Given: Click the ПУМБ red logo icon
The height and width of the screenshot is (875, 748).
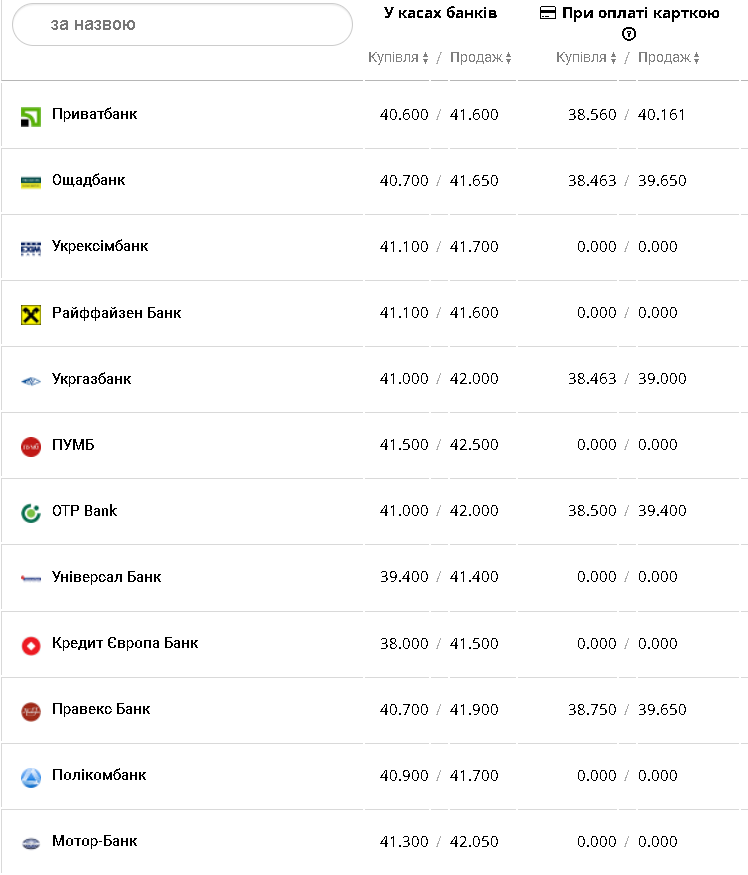Looking at the screenshot, I should pos(31,446).
